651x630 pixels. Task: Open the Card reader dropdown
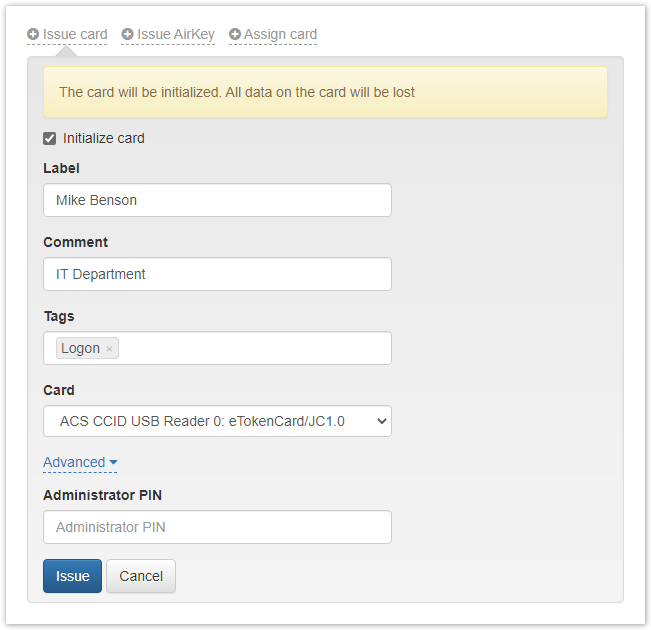217,421
